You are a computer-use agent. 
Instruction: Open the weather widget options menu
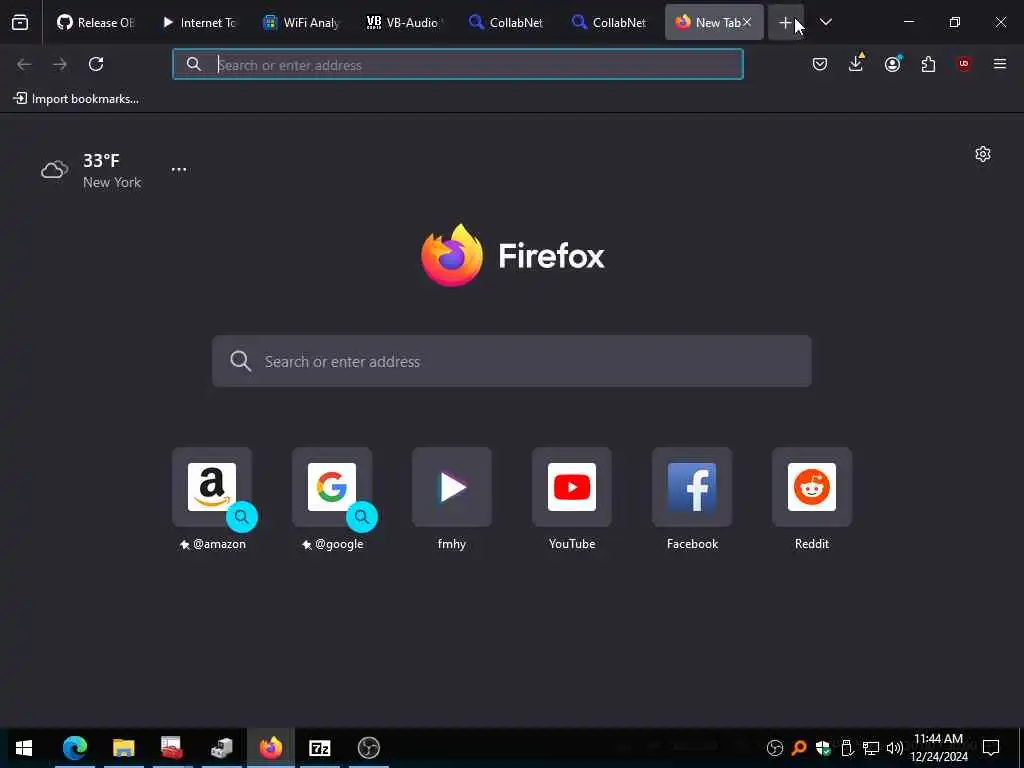179,169
